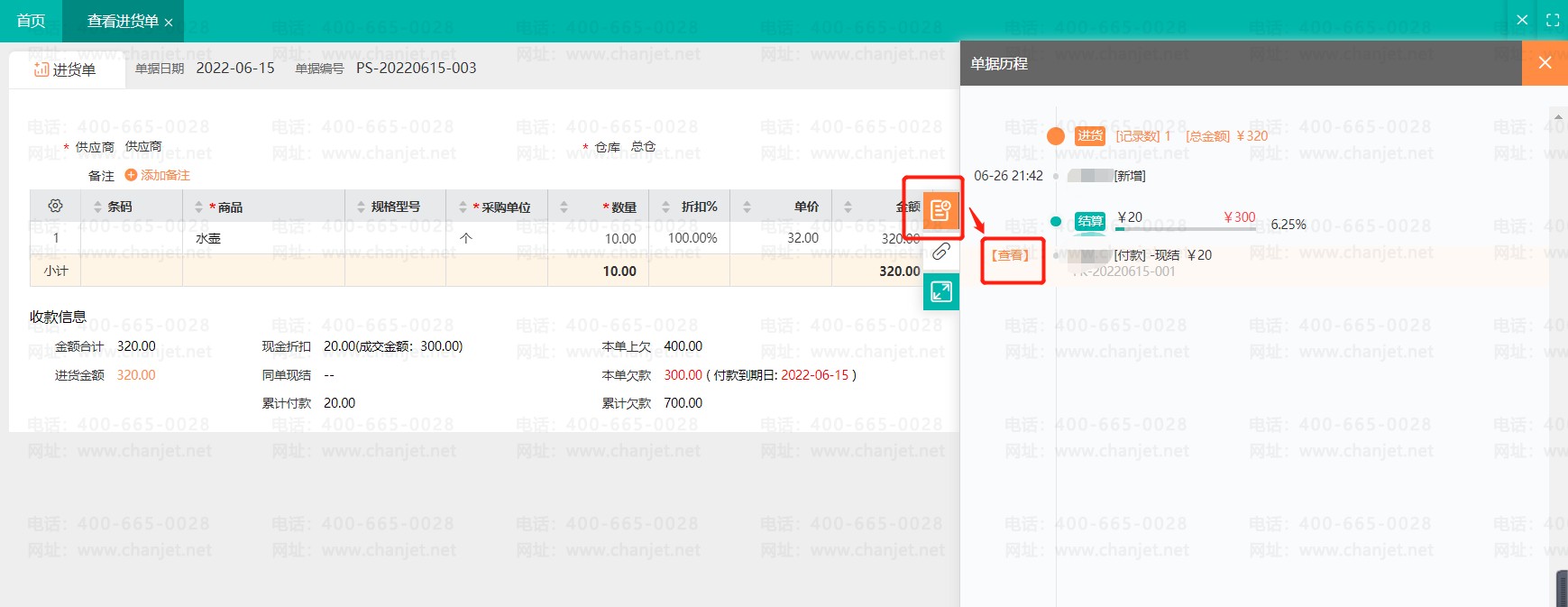Image resolution: width=1568 pixels, height=607 pixels.
Task: Click the green expand fullscreen icon
Action: (940, 291)
